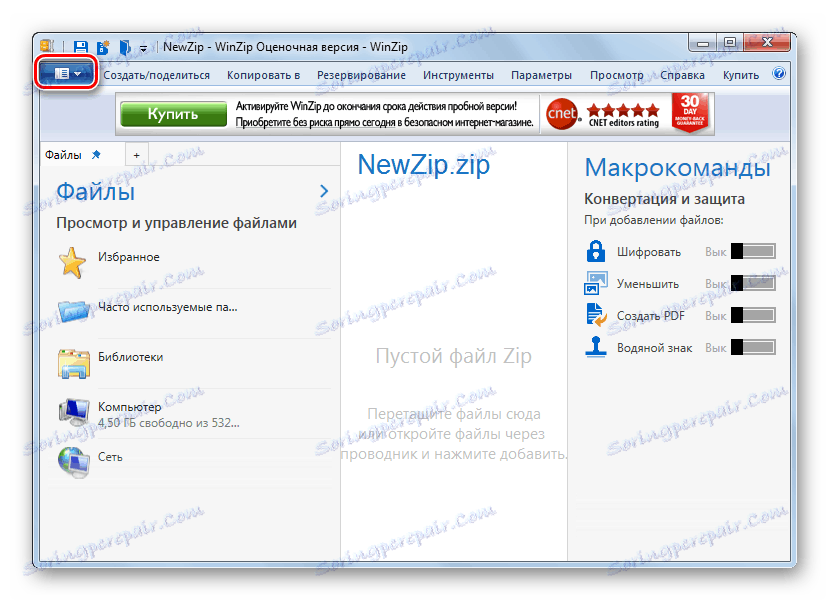
Task: Open the Резервирование tab
Action: (x=362, y=75)
